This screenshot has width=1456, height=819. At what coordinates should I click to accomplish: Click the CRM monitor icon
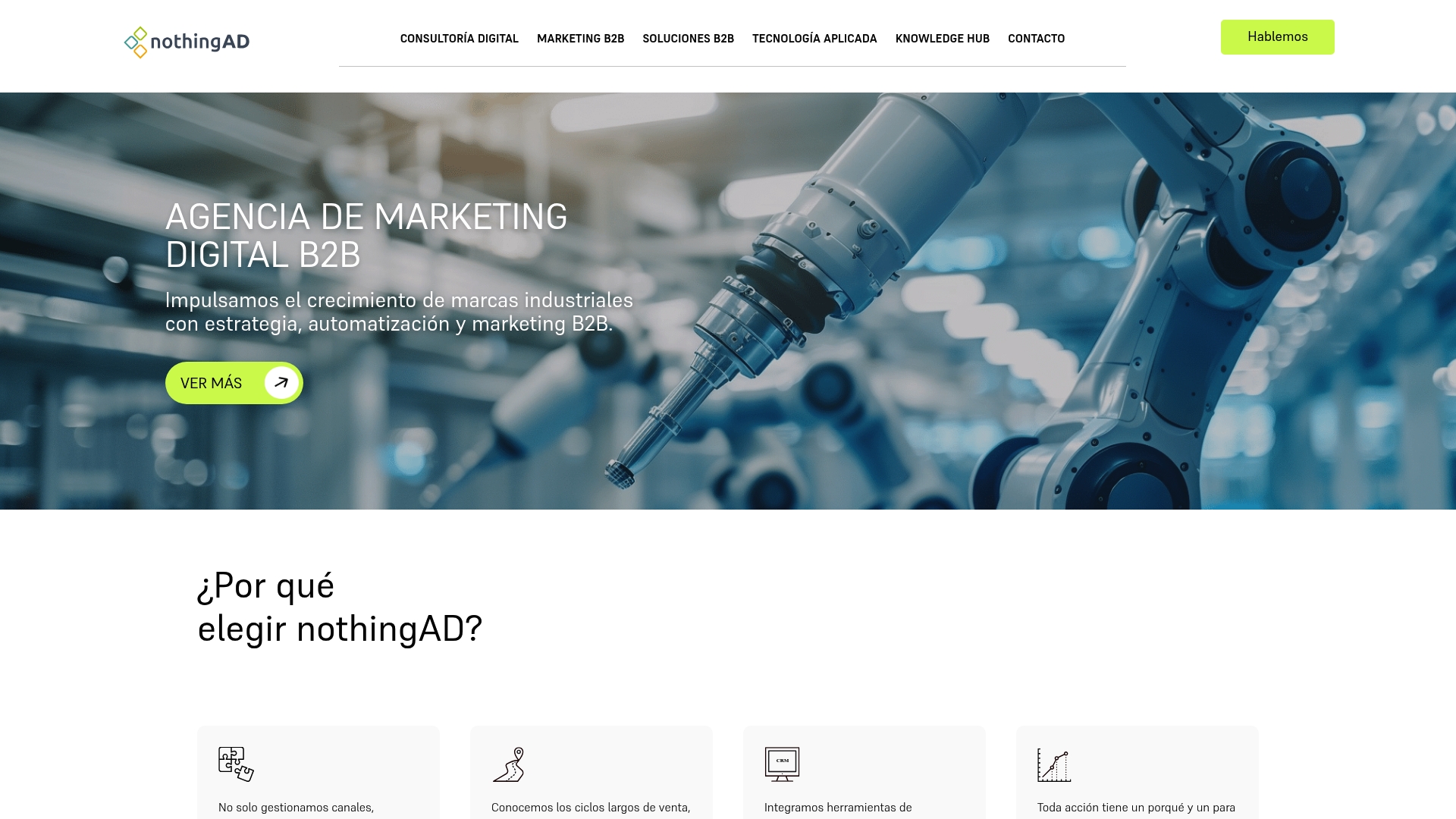click(x=782, y=764)
